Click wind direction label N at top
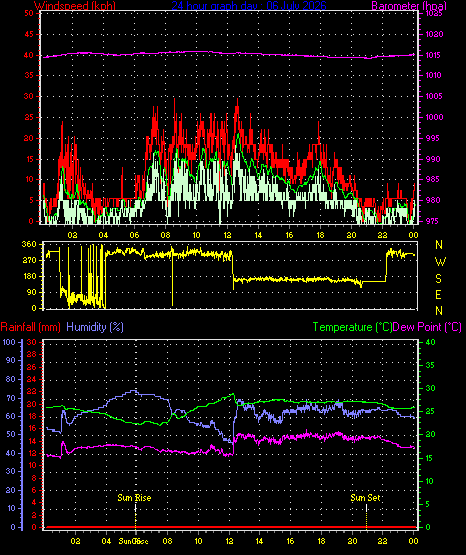Screen dimensions: 466x555 pyautogui.click(x=439, y=245)
